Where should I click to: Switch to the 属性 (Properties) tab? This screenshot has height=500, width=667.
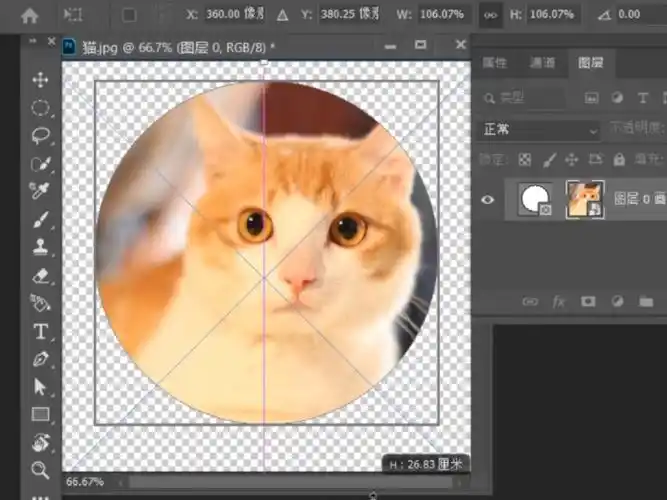(x=495, y=63)
